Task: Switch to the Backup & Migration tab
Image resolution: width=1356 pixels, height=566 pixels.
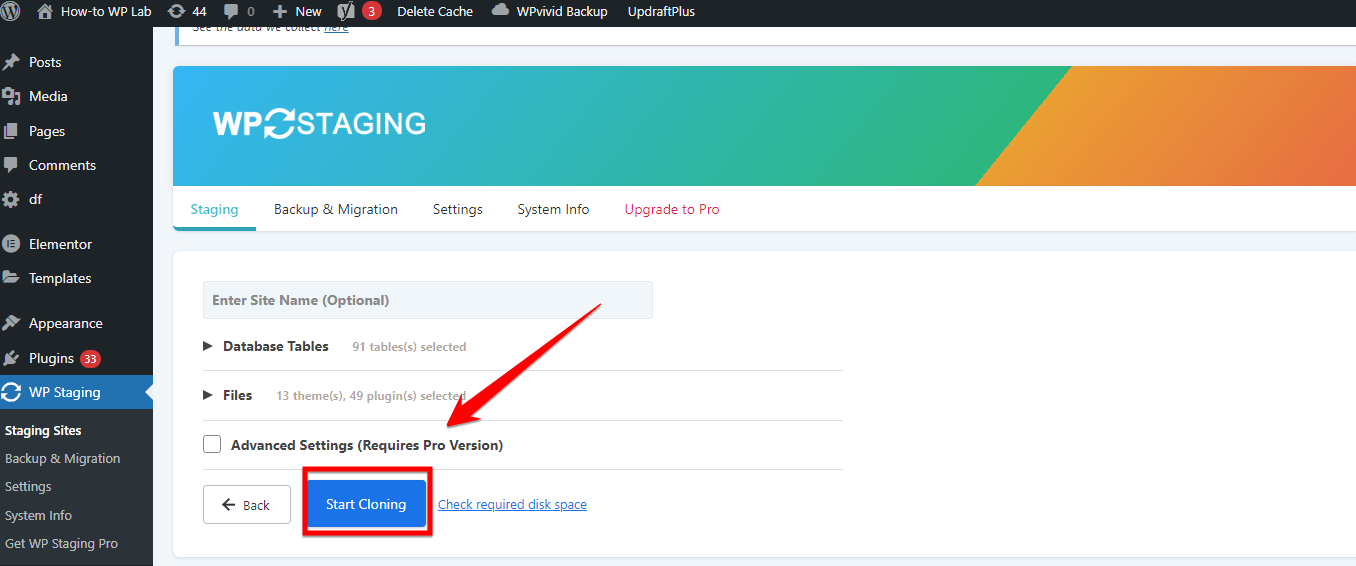Action: tap(336, 210)
